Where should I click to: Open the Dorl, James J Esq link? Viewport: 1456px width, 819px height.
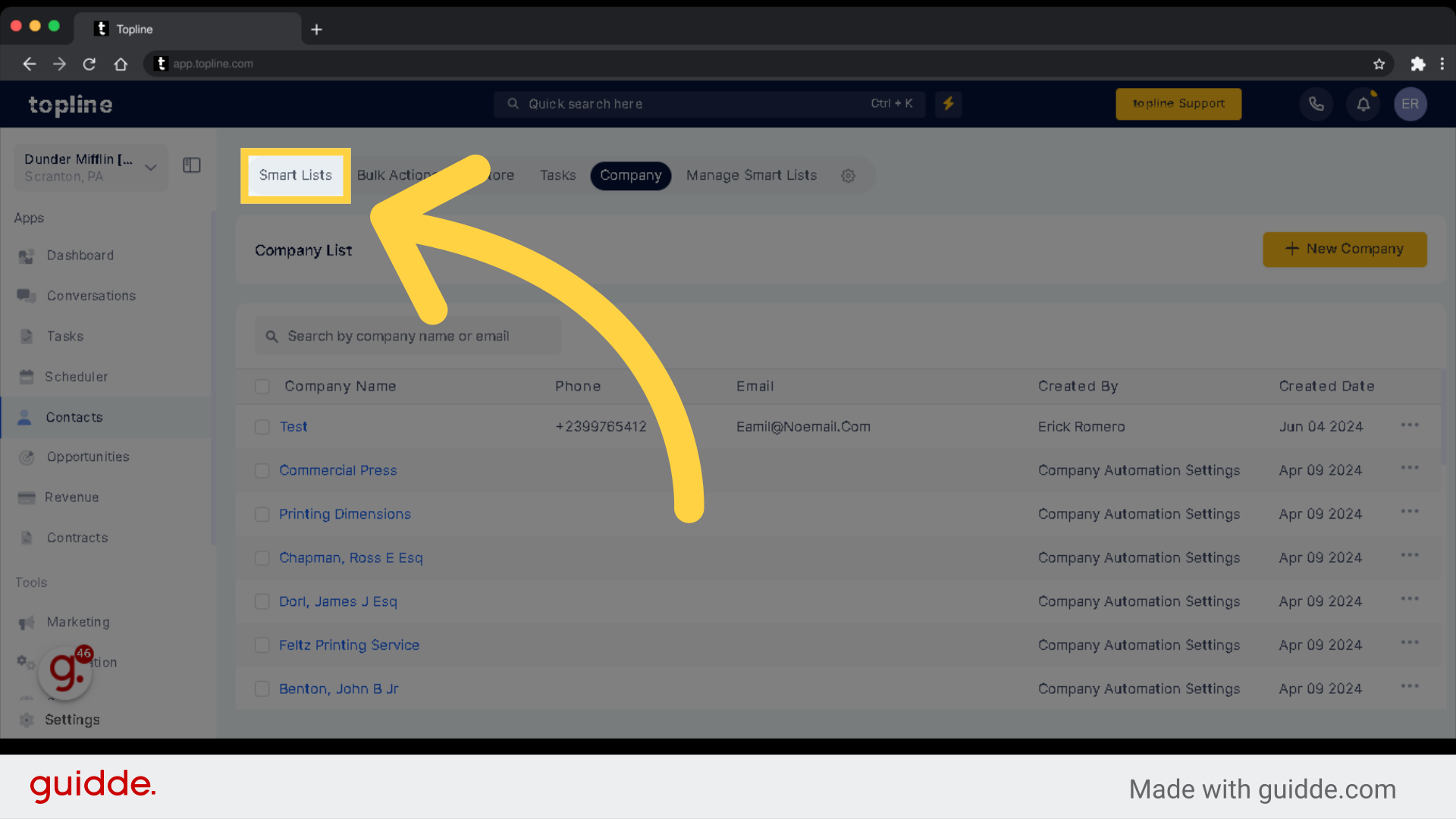338,601
